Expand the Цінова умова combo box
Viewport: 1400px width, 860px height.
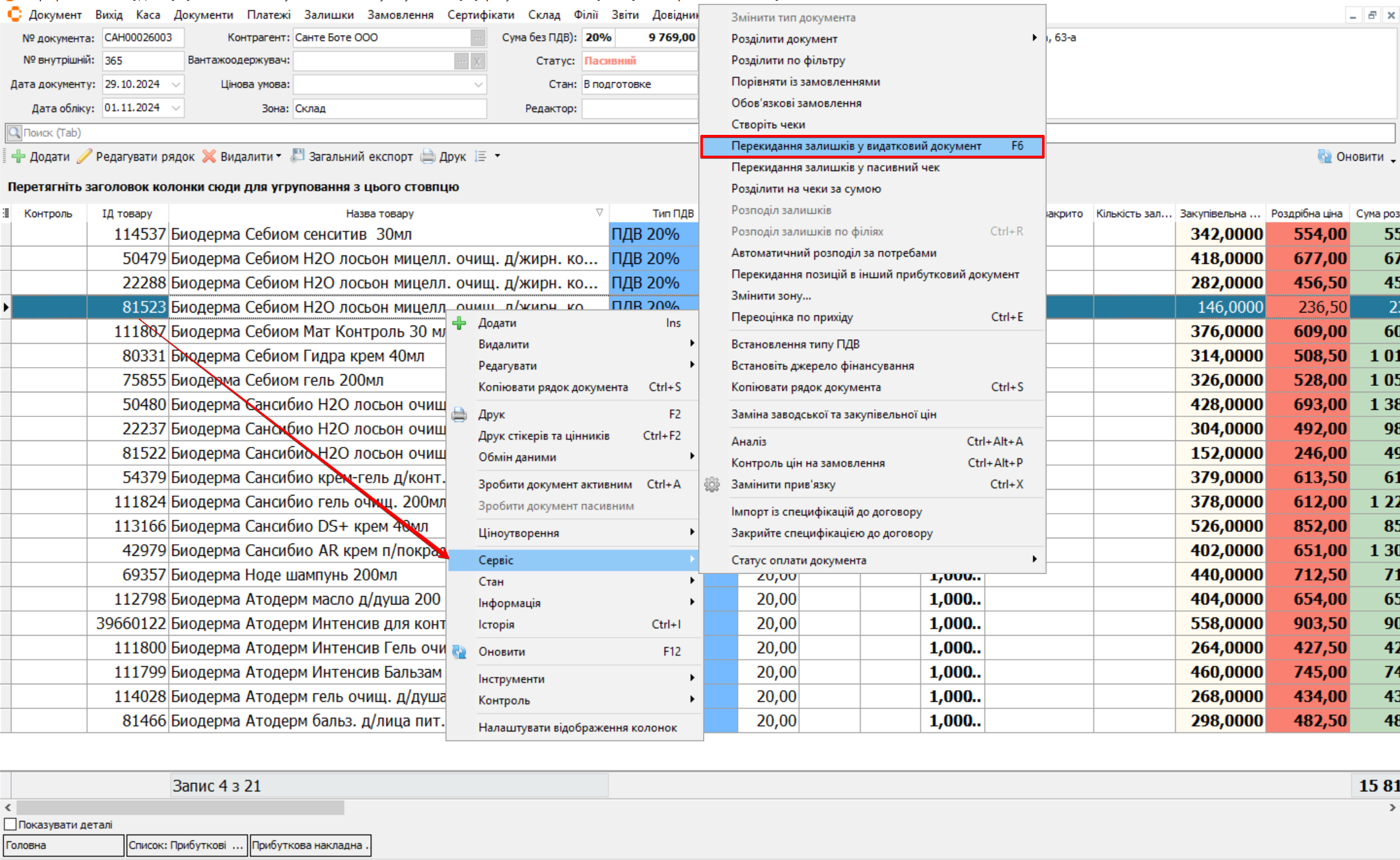tap(479, 84)
